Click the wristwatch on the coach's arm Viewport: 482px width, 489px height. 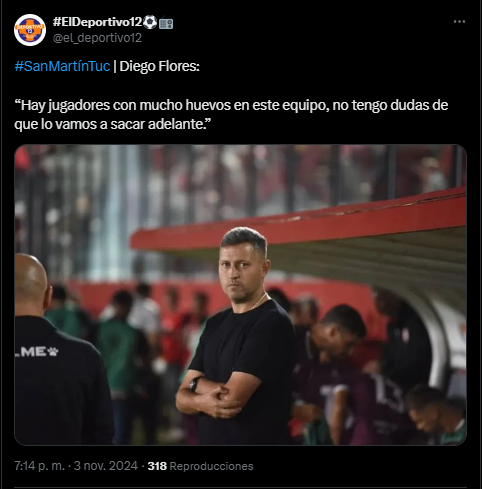pos(194,384)
